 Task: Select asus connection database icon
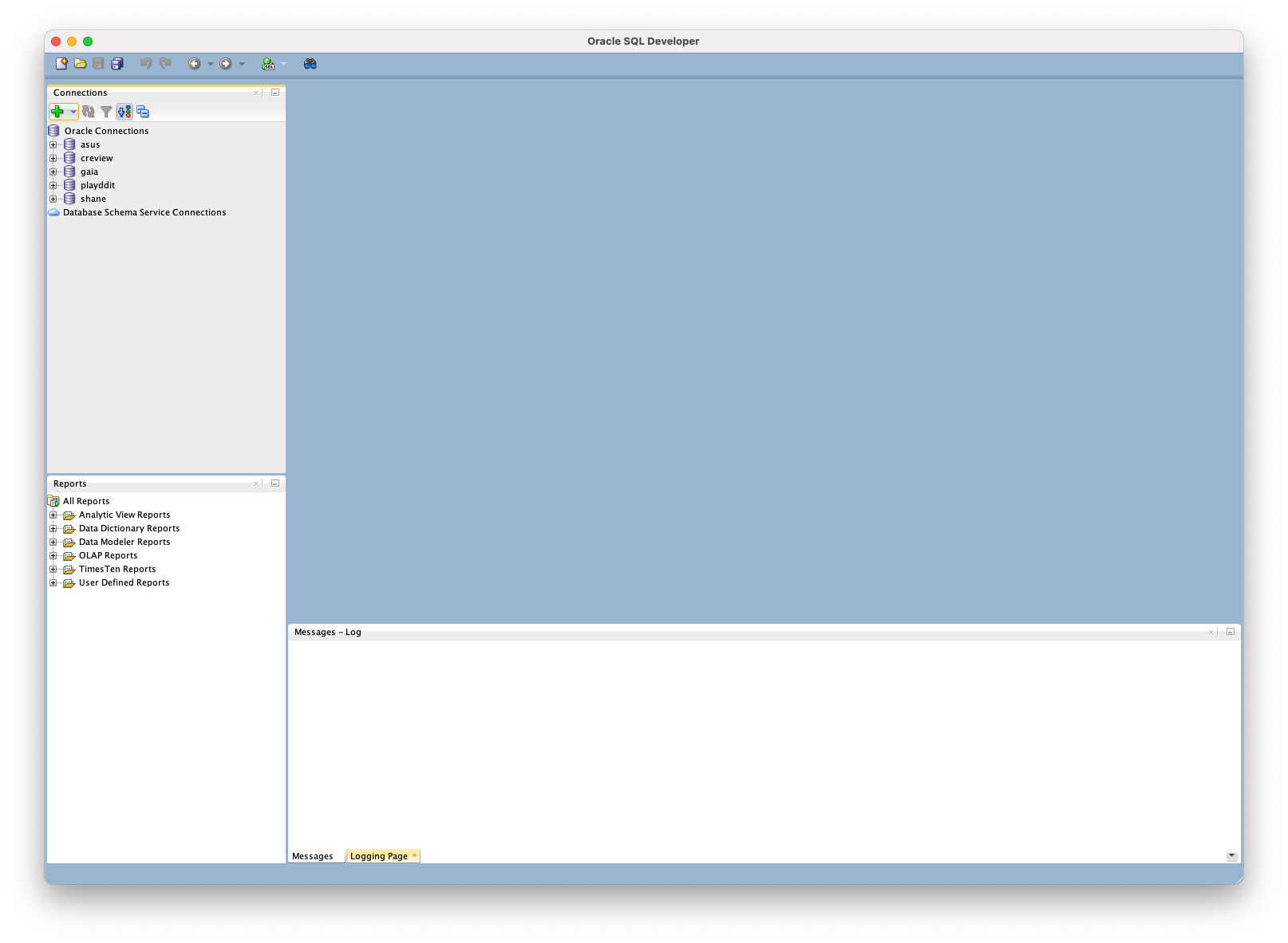tap(69, 144)
